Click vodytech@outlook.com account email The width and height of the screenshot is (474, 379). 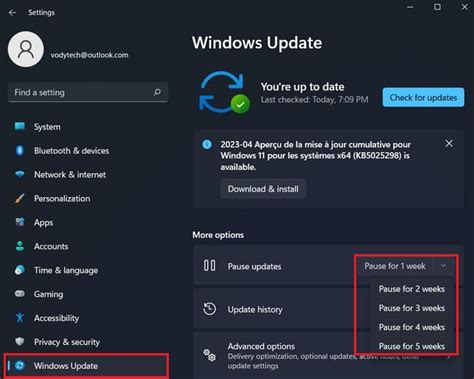click(89, 55)
